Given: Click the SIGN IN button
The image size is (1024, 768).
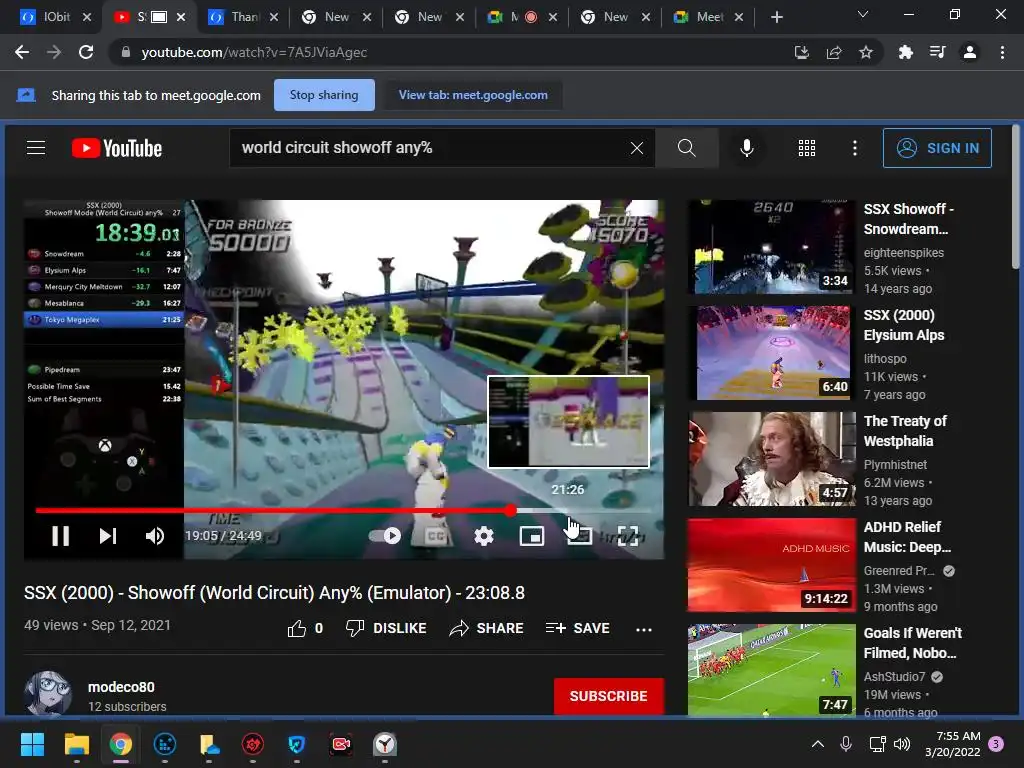Looking at the screenshot, I should (937, 148).
